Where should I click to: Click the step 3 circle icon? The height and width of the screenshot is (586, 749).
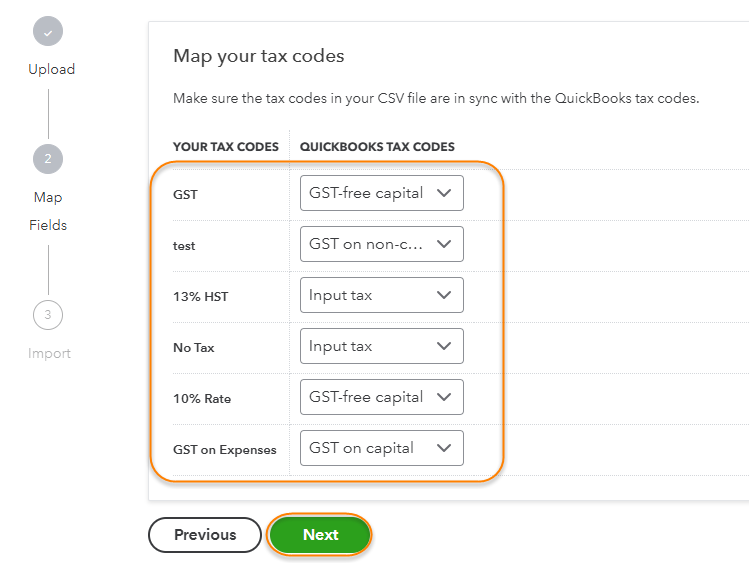48,316
